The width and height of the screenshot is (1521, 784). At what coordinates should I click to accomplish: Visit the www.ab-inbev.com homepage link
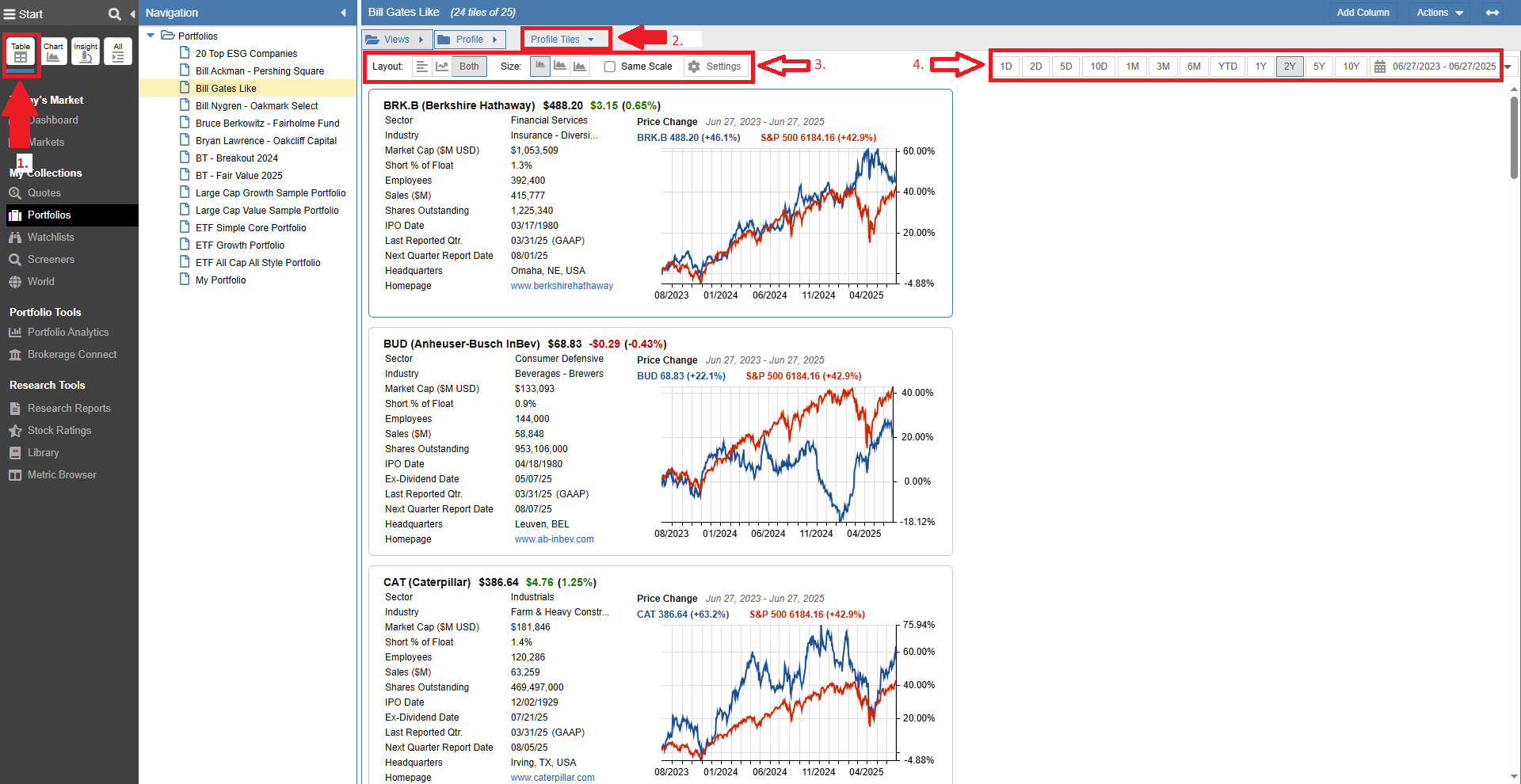click(x=555, y=539)
